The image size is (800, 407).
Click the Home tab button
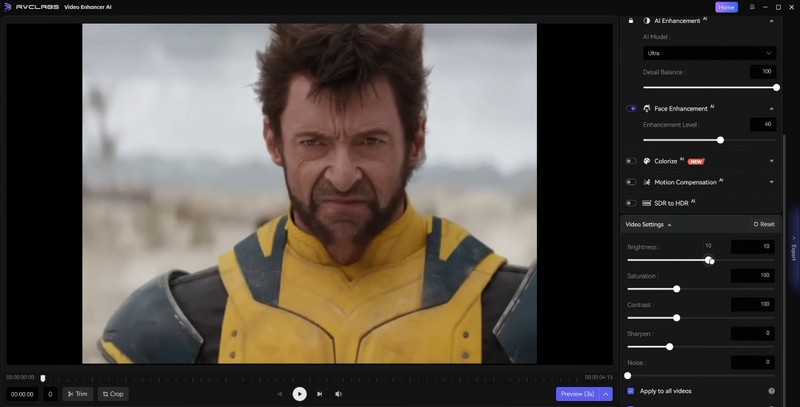pos(726,7)
